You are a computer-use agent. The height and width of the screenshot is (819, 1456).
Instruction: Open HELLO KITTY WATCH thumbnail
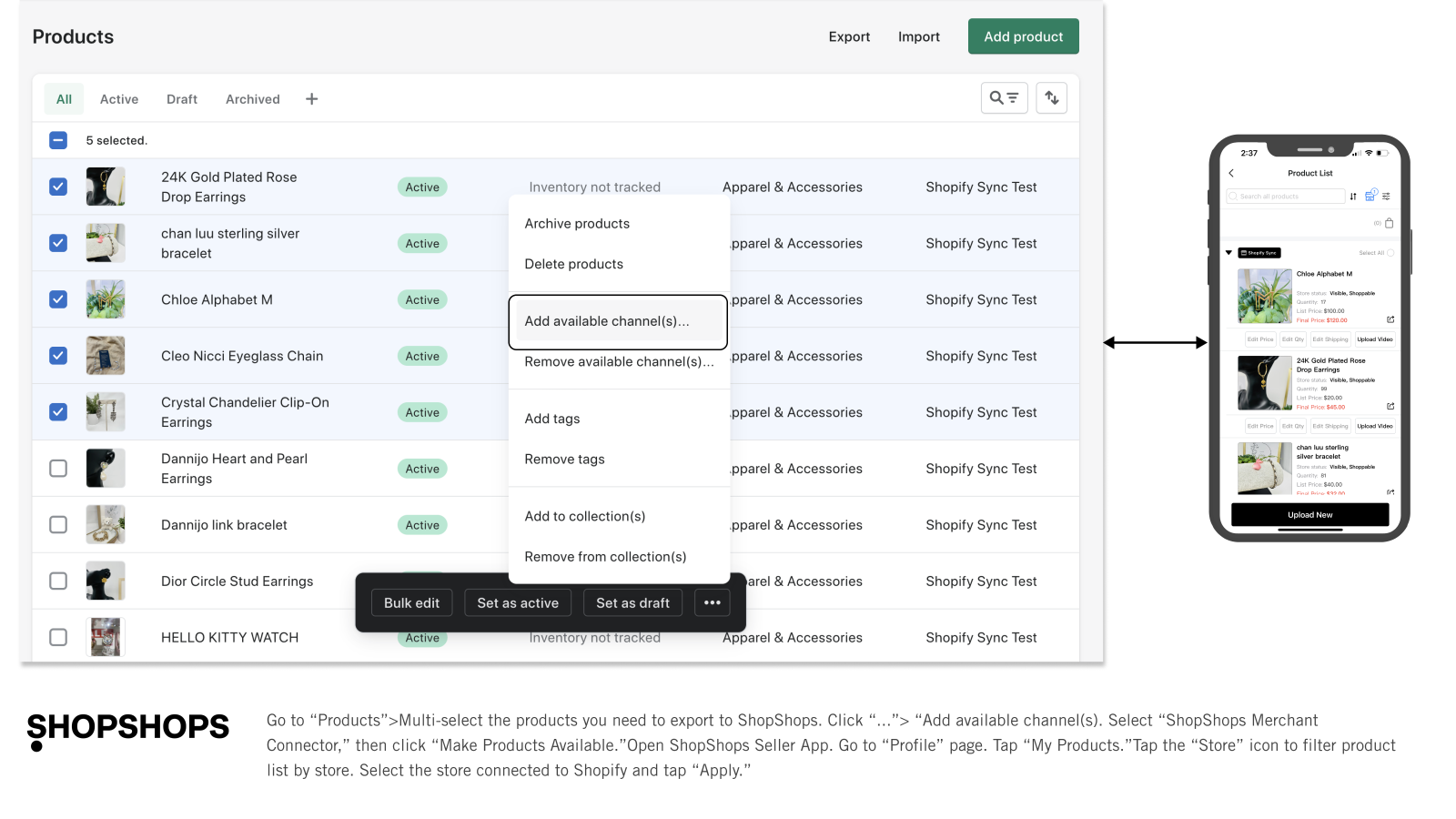[x=106, y=637]
